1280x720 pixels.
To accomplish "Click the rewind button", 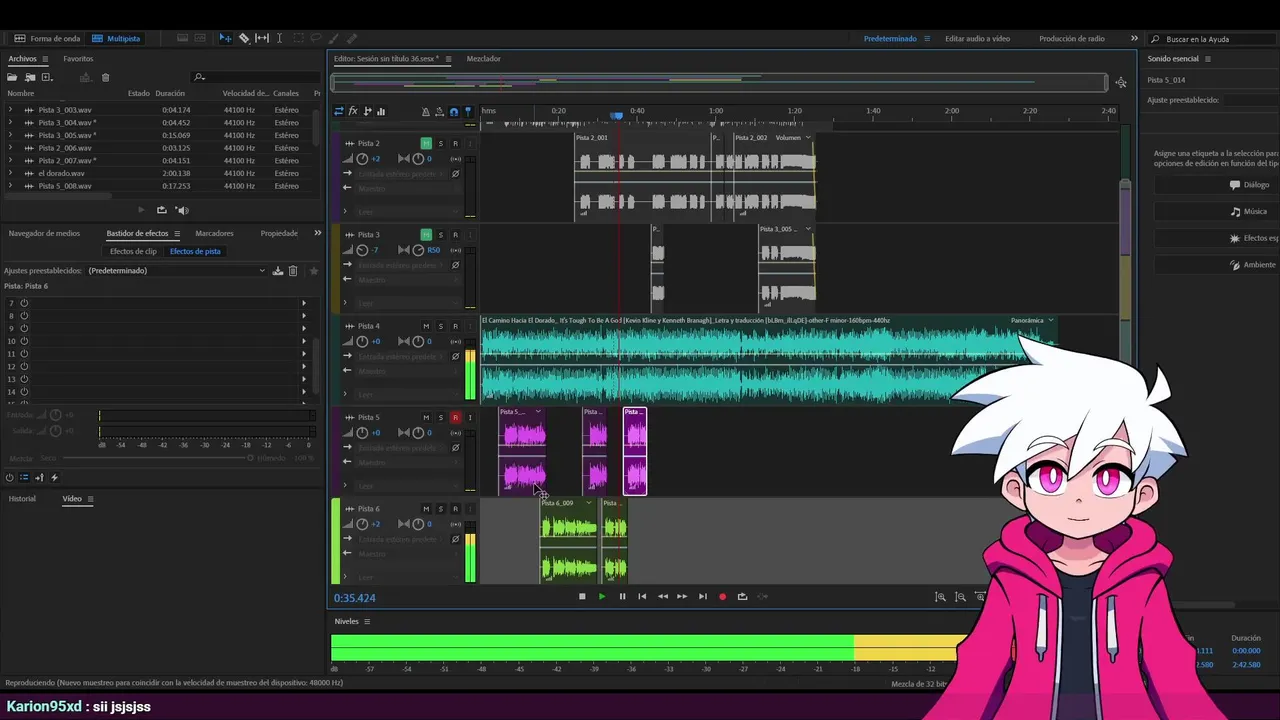I will (662, 596).
